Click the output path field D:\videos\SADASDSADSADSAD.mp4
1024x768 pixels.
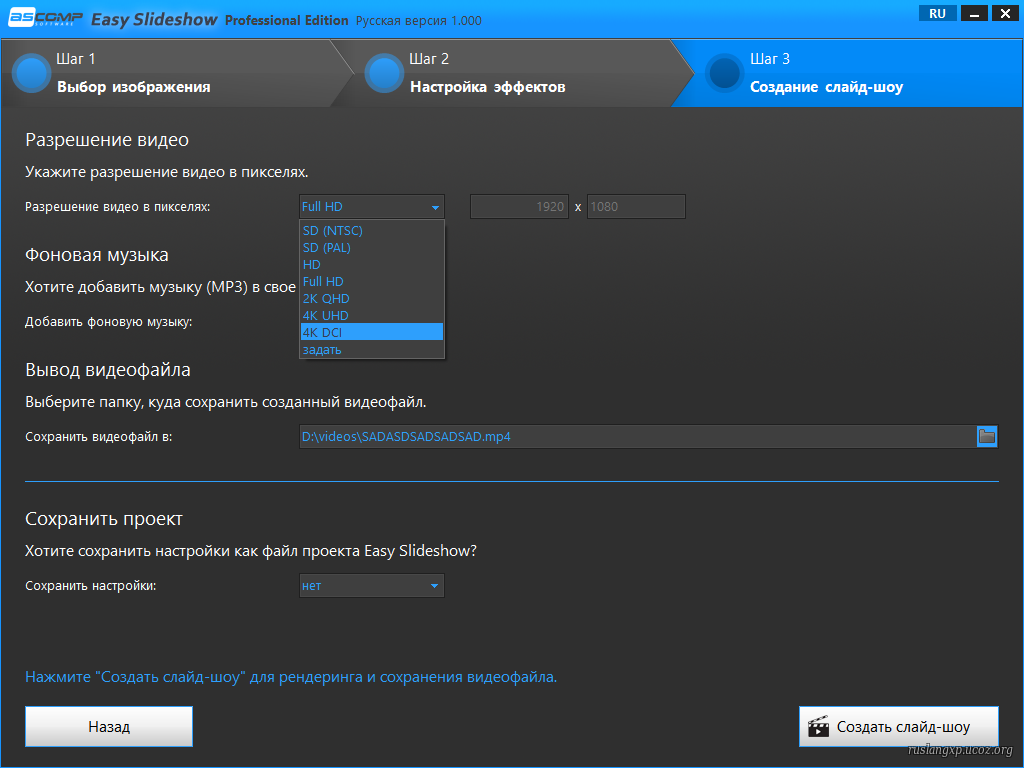(638, 436)
